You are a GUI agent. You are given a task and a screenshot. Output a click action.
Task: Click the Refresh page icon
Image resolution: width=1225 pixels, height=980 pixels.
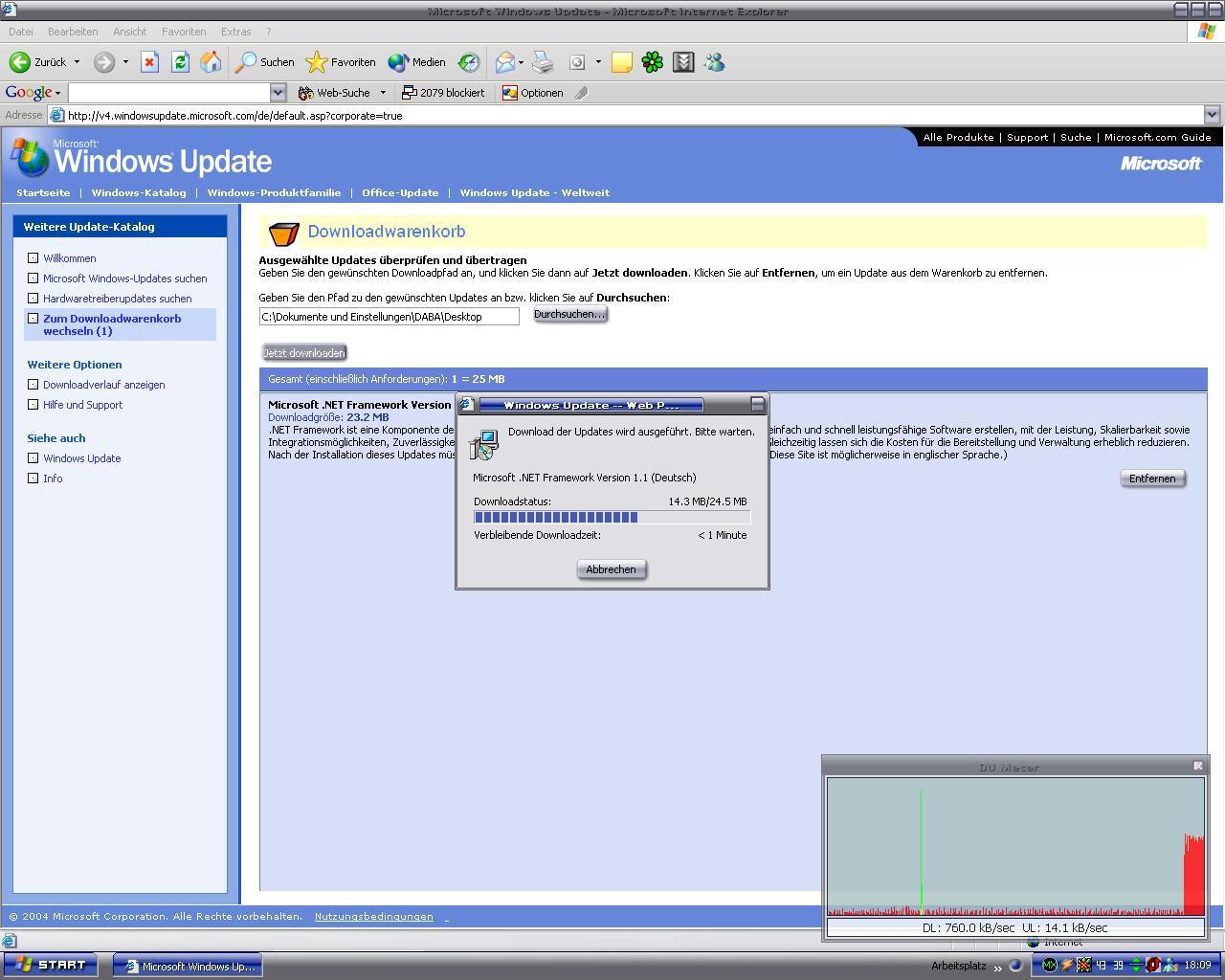coord(180,62)
